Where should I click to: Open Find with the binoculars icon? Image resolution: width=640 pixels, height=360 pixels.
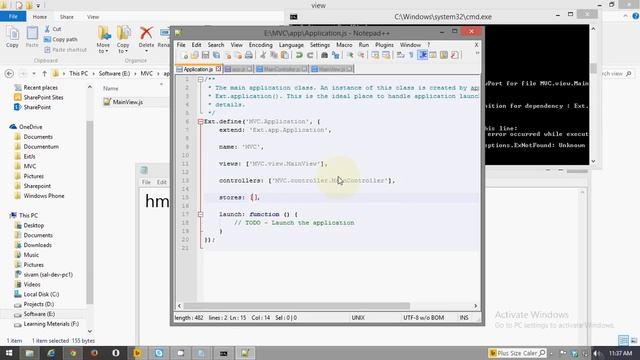(324, 55)
